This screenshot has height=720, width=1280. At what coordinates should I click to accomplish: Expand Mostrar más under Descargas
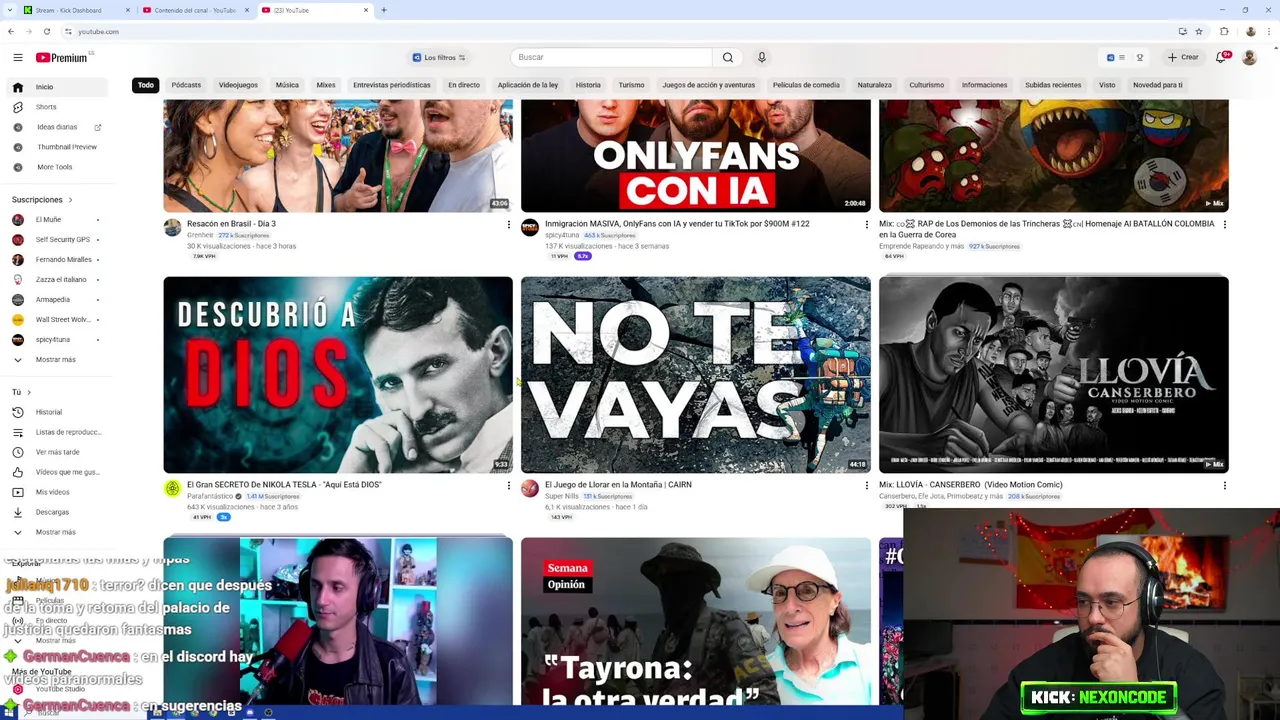(58, 532)
